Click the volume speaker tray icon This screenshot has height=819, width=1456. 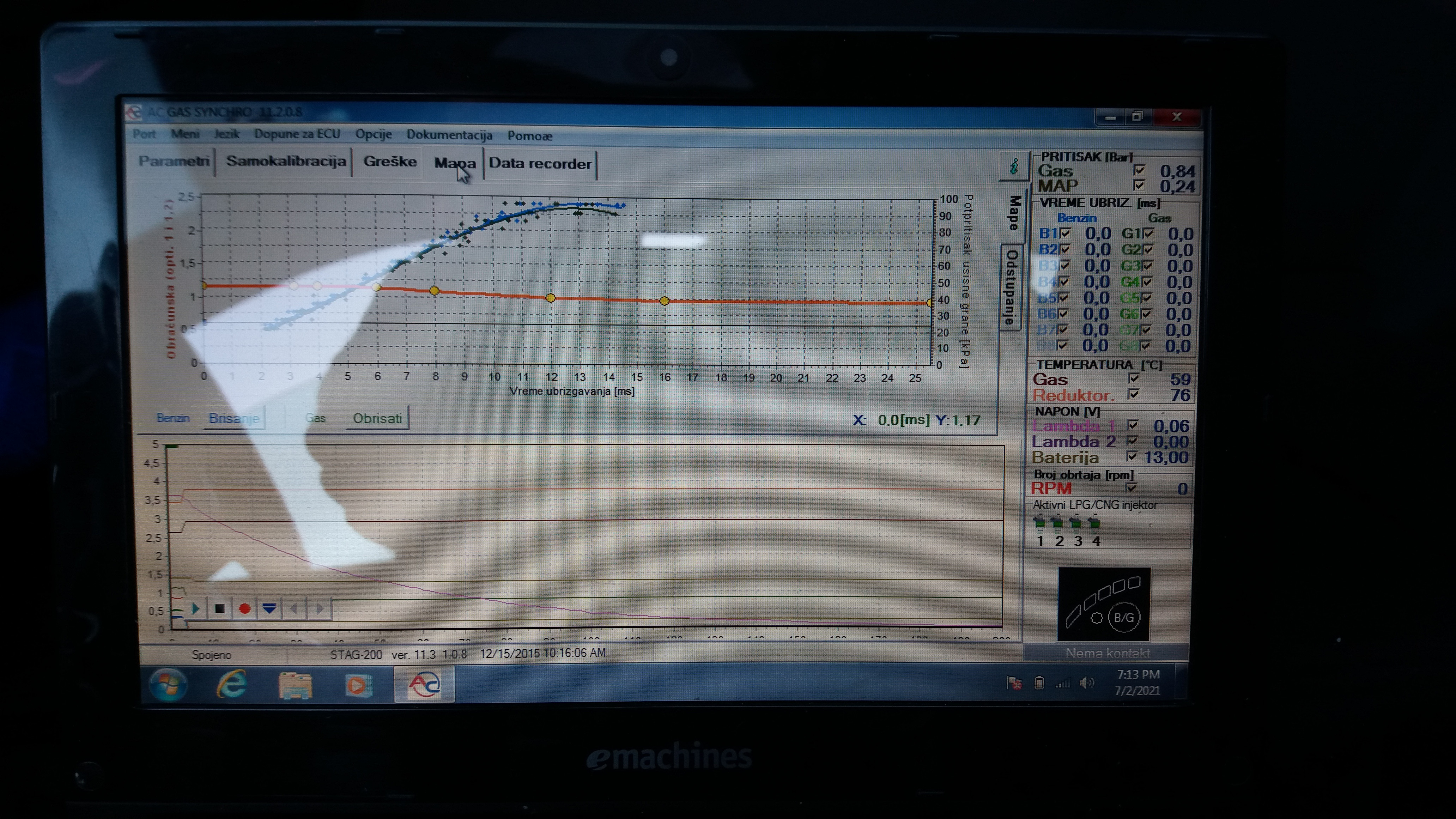coord(1087,683)
